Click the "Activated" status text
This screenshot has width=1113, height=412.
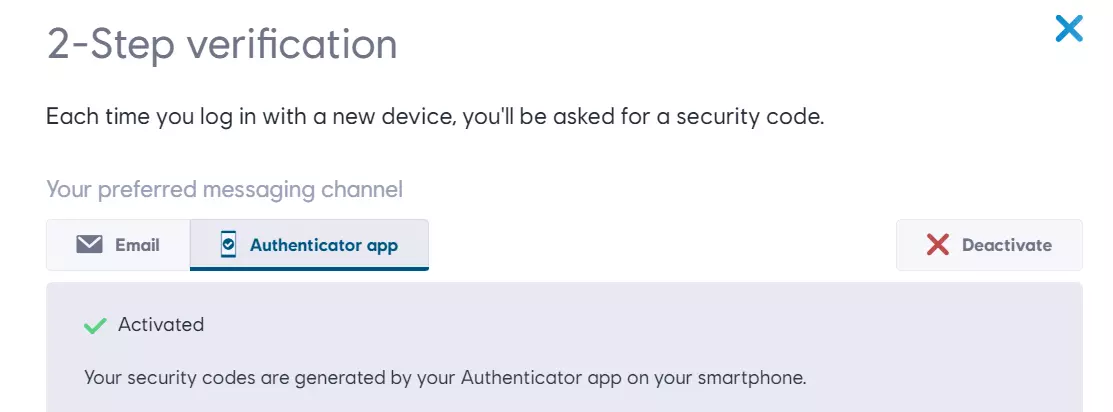(x=161, y=325)
